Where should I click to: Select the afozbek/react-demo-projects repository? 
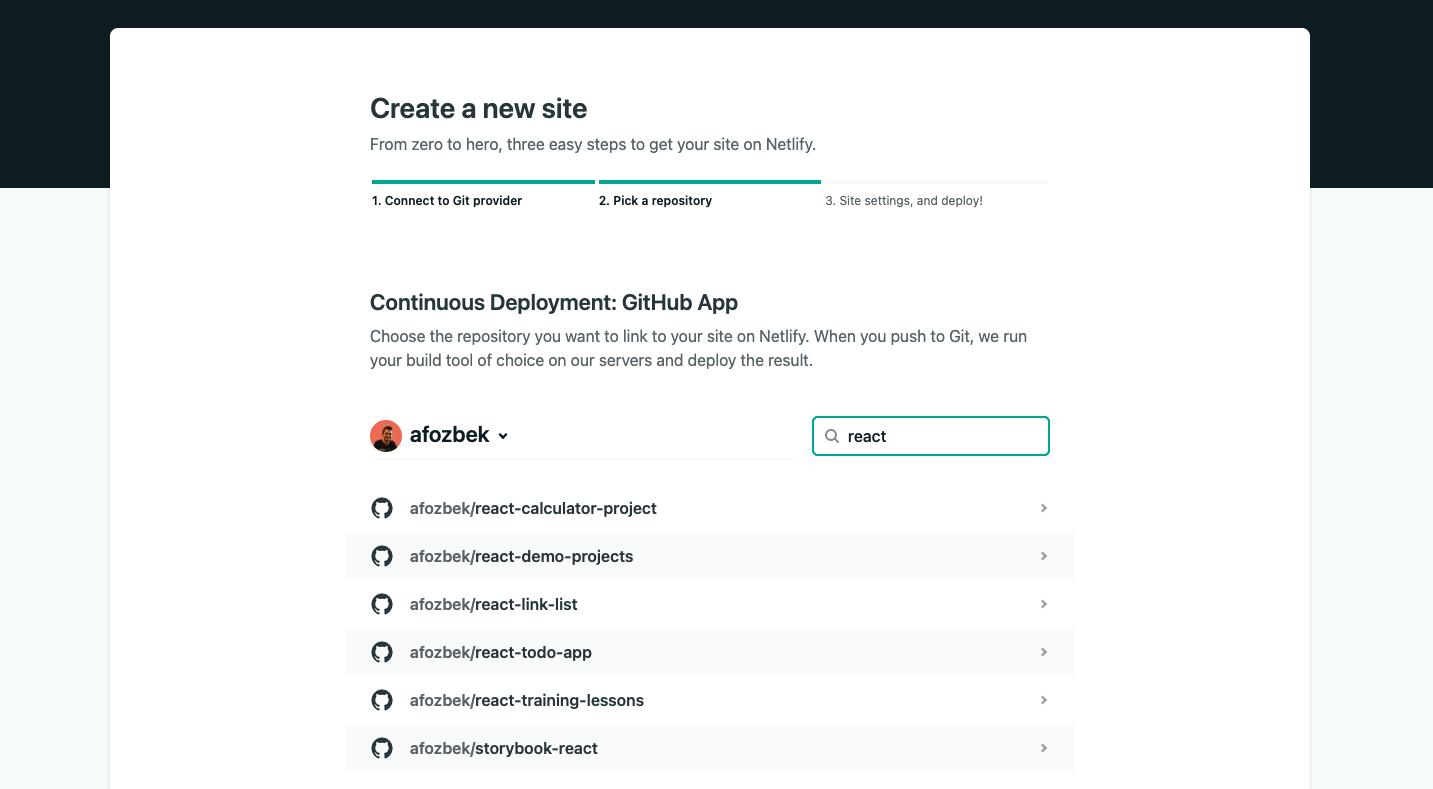pos(521,556)
